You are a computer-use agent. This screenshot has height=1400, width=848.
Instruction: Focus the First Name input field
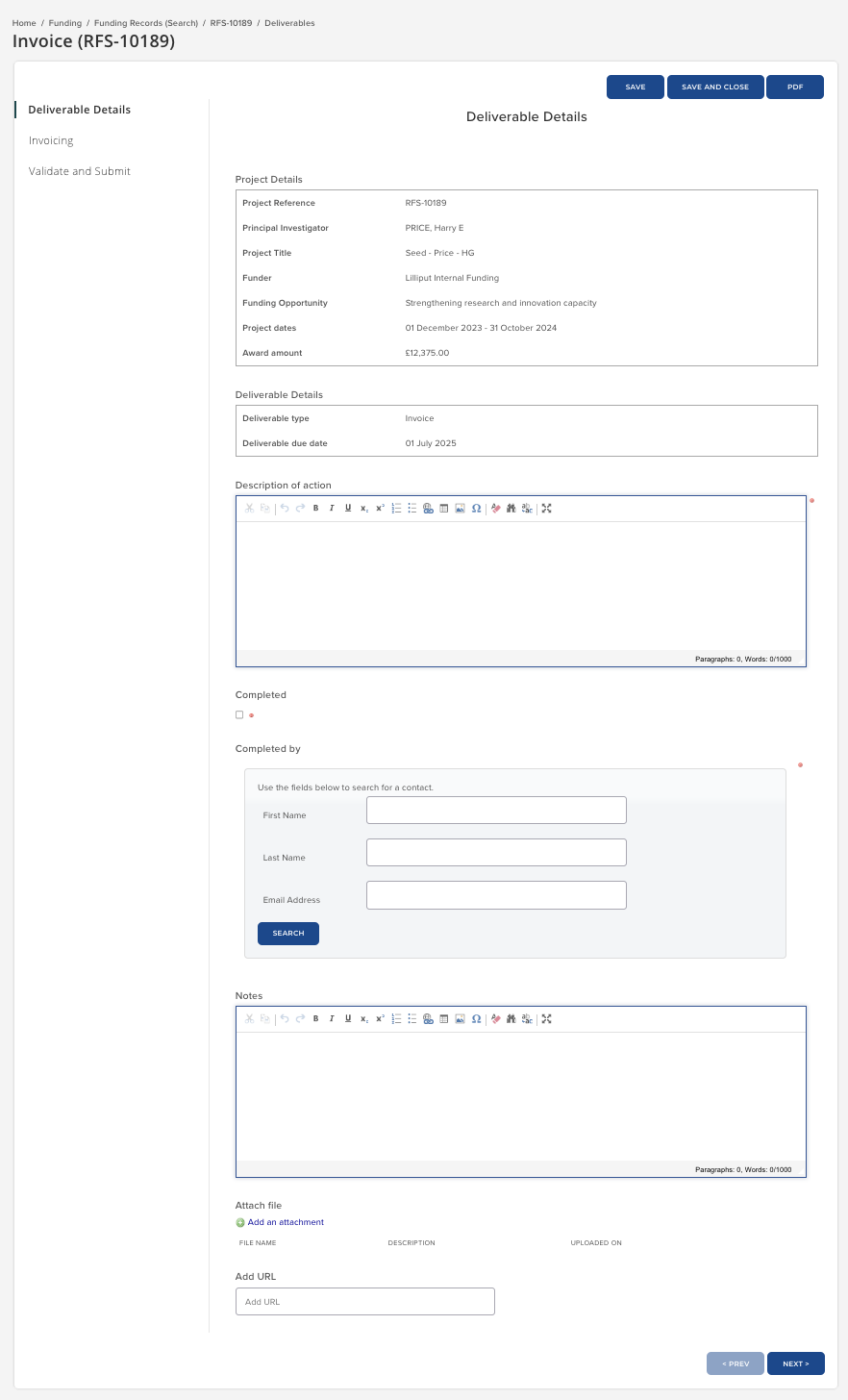[x=496, y=811]
